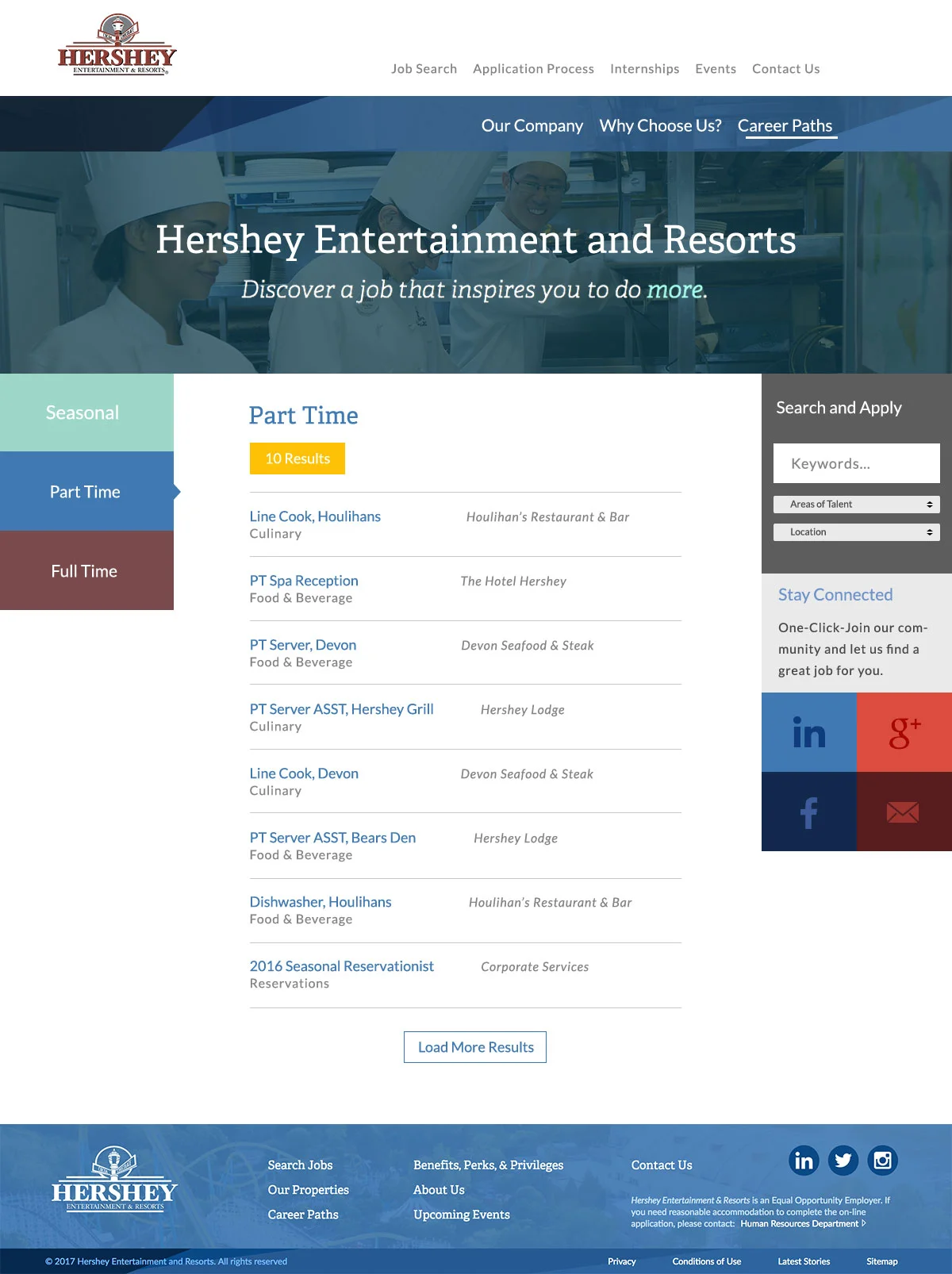Click "Houlihan's Restaurant & Bar" beside Dishwasher
Viewport: 952px width, 1274px height.
pos(551,903)
